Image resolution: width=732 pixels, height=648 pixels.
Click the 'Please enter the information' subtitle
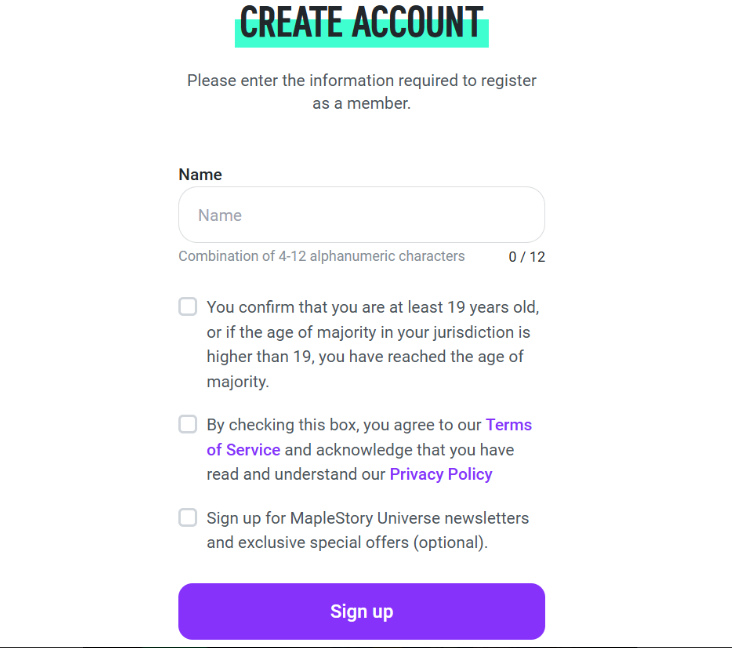[361, 80]
